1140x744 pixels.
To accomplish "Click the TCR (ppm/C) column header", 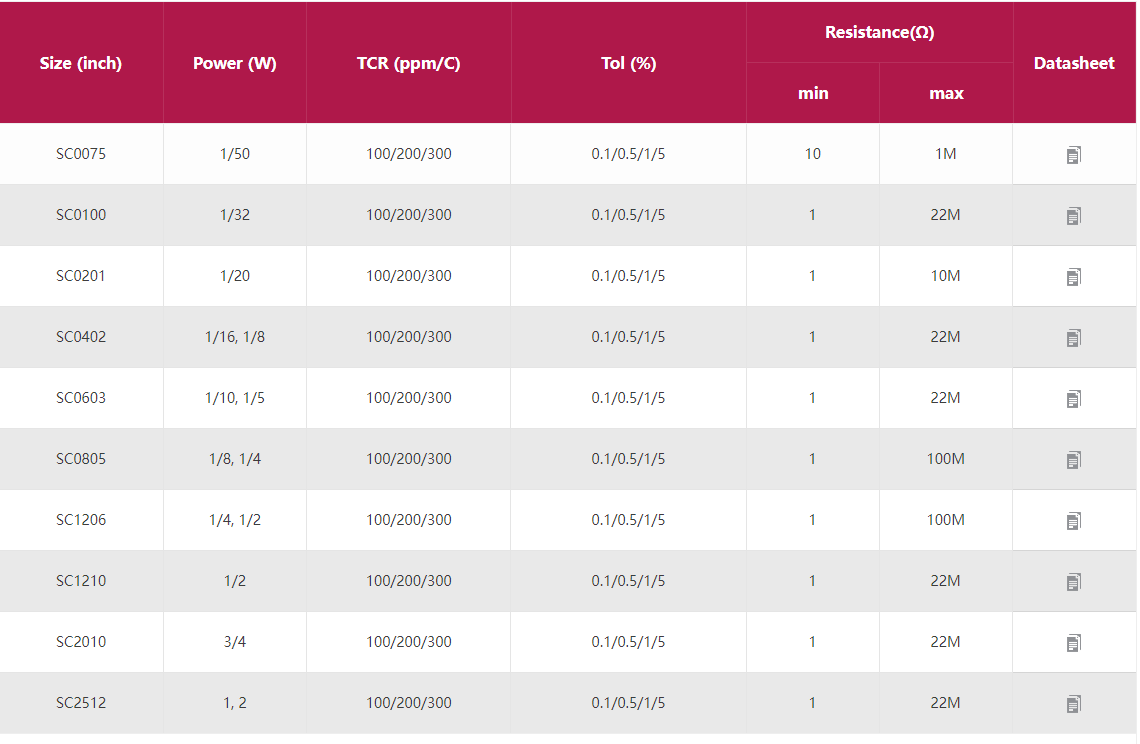I will click(x=408, y=63).
